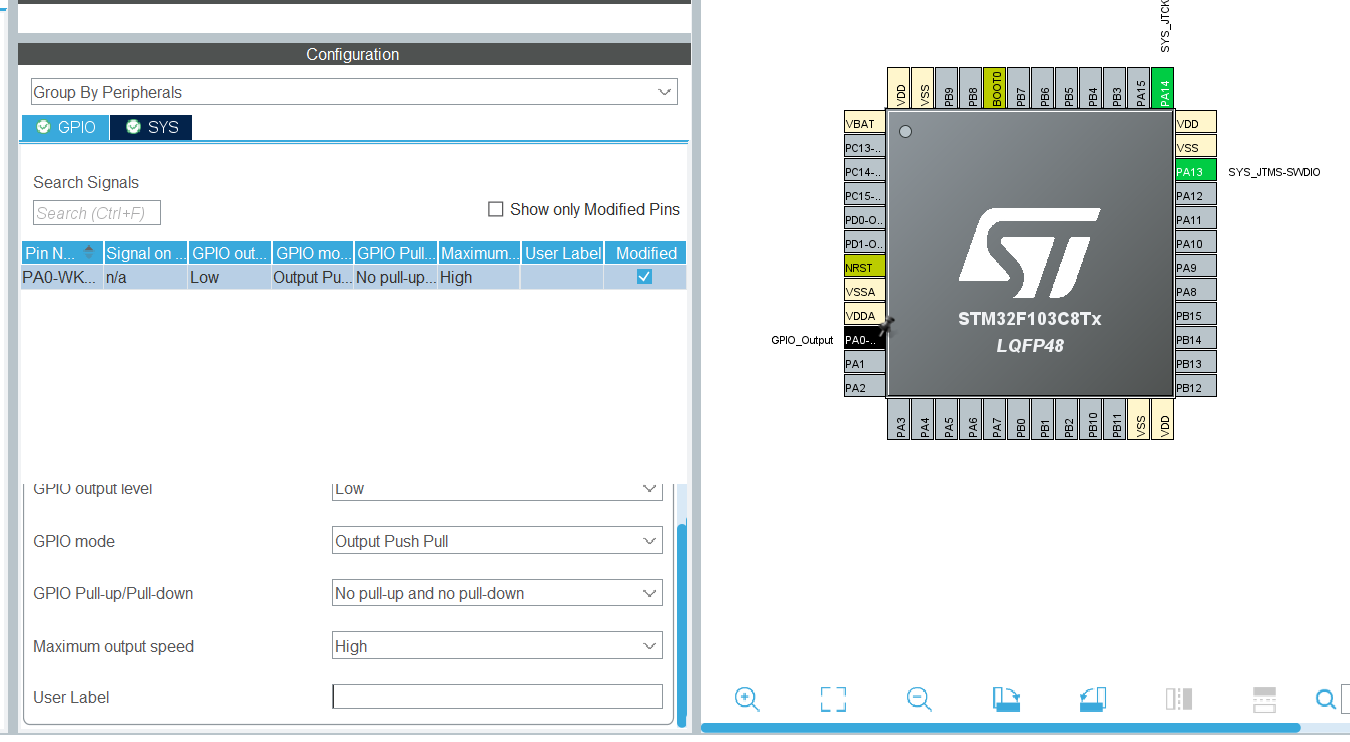
Task: Click the User Label column header
Action: point(563,253)
